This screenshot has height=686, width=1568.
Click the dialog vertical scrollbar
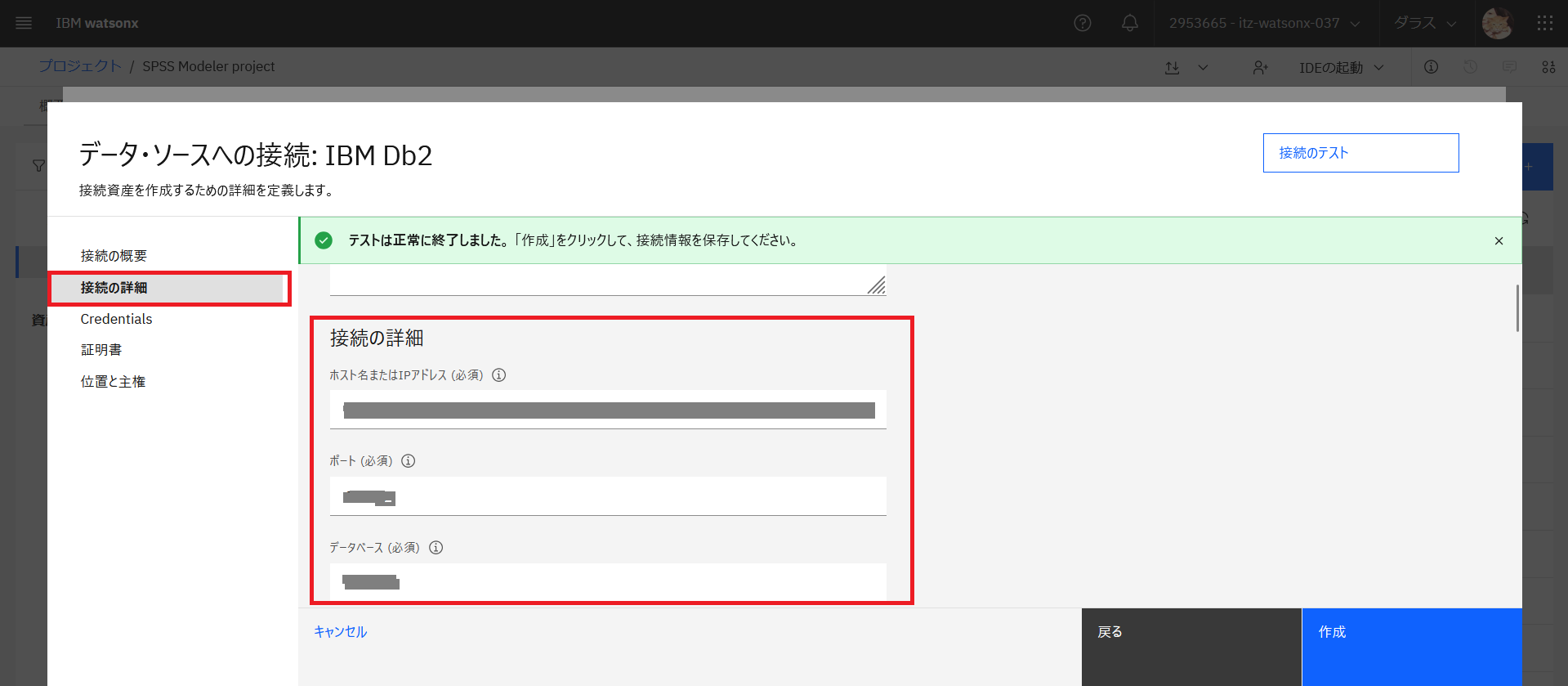[x=1517, y=308]
